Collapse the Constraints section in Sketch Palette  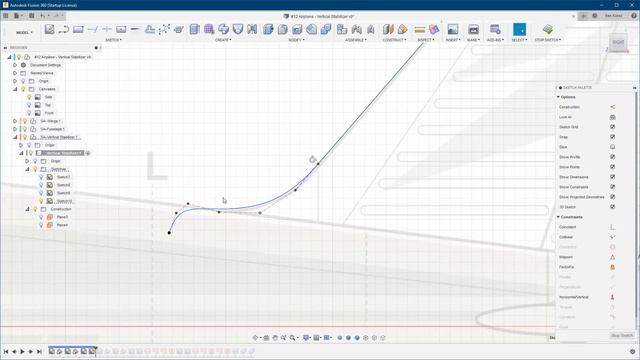tap(558, 217)
